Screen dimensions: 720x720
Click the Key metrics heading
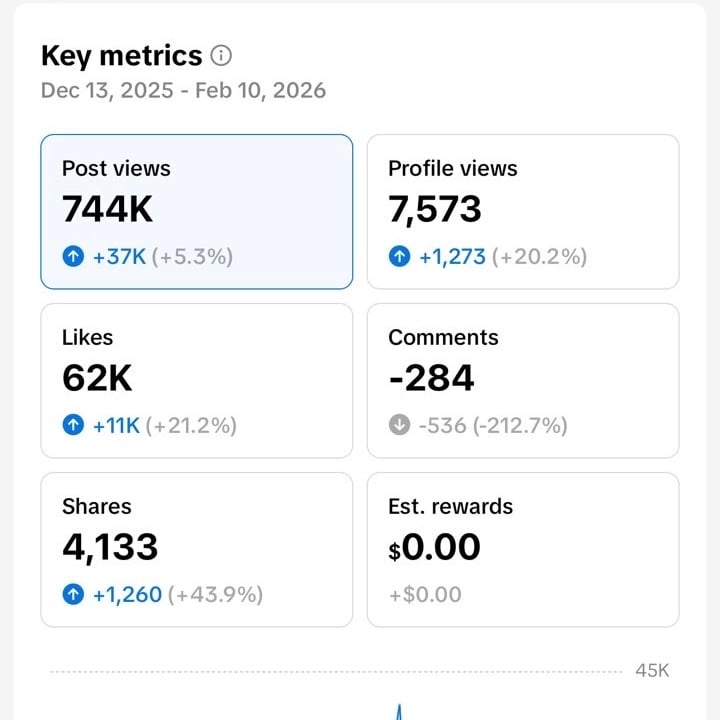coord(122,56)
